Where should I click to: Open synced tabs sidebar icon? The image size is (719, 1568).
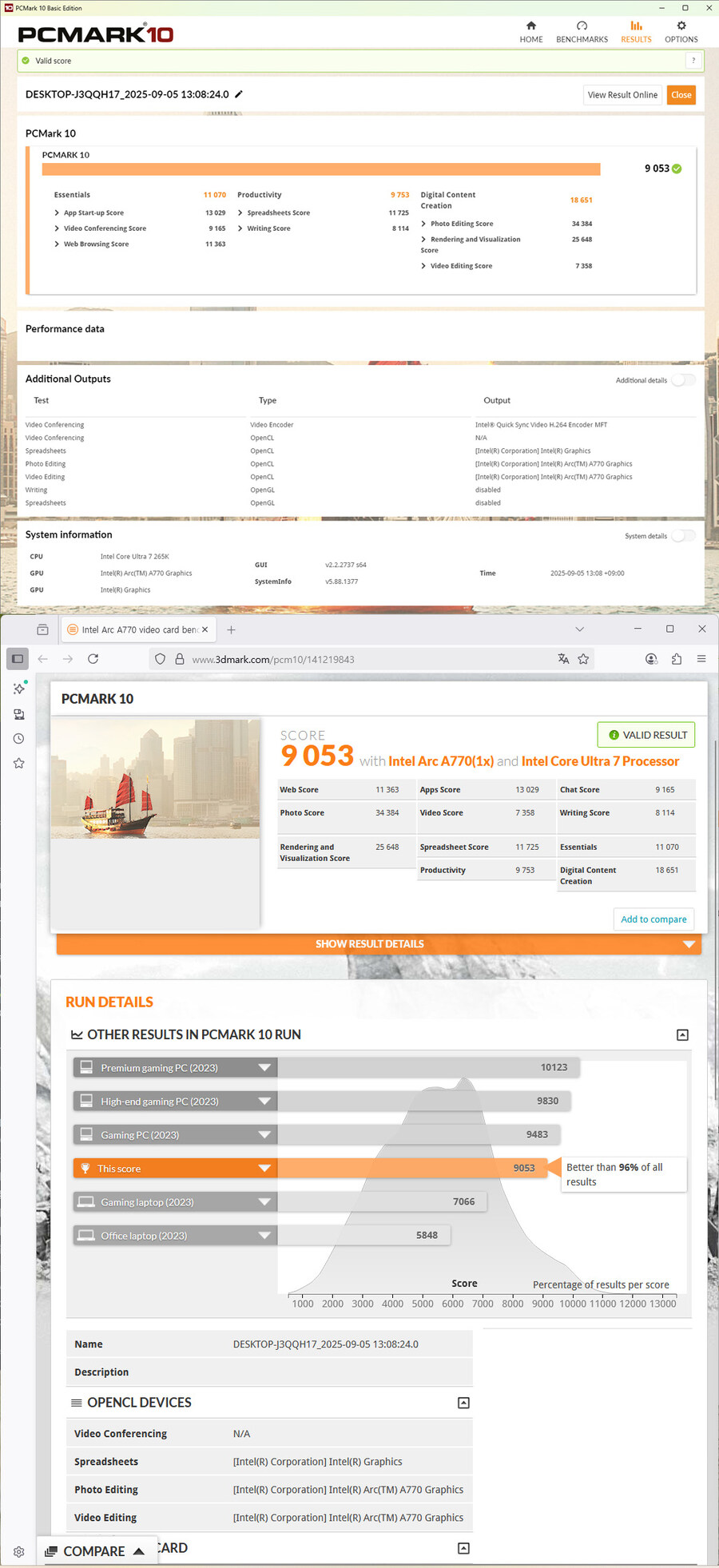[18, 714]
